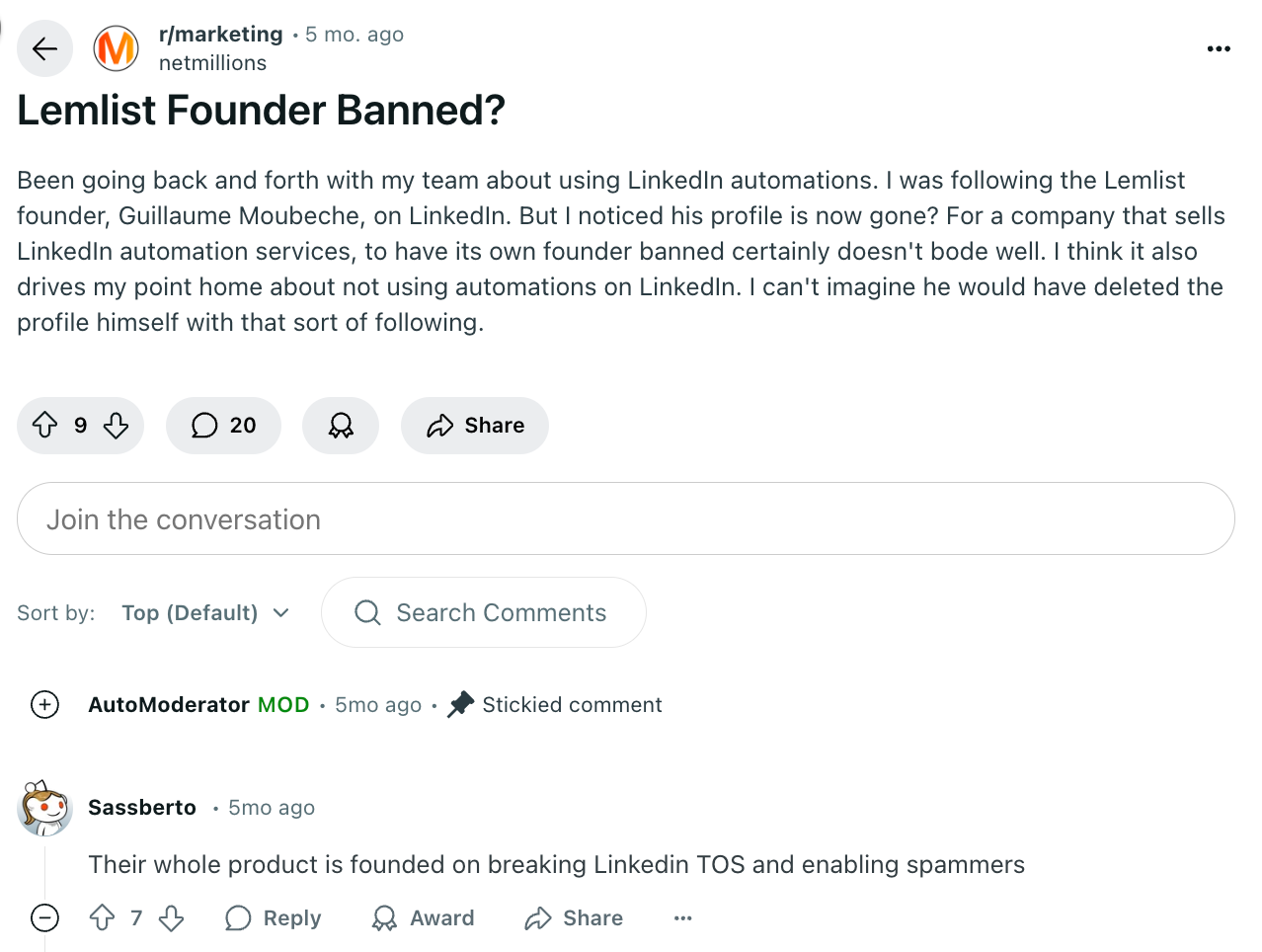Upvote Sassberto's comment
Screen dimensions: 1262x952
(103, 918)
